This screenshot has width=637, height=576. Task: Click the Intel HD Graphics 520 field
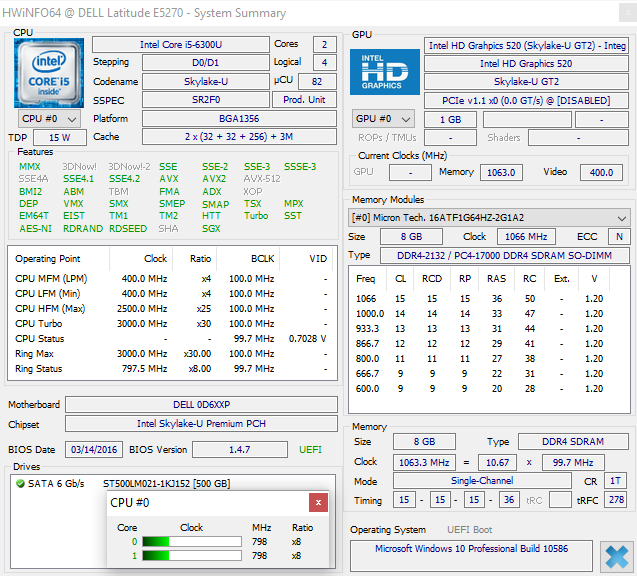(x=526, y=64)
